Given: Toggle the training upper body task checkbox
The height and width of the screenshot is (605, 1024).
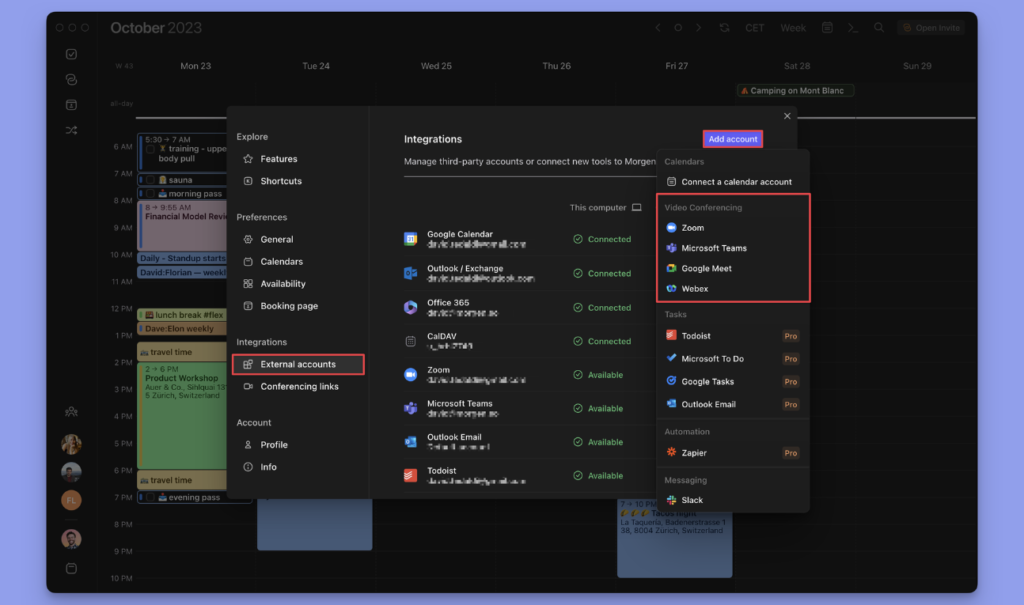Looking at the screenshot, I should point(149,149).
